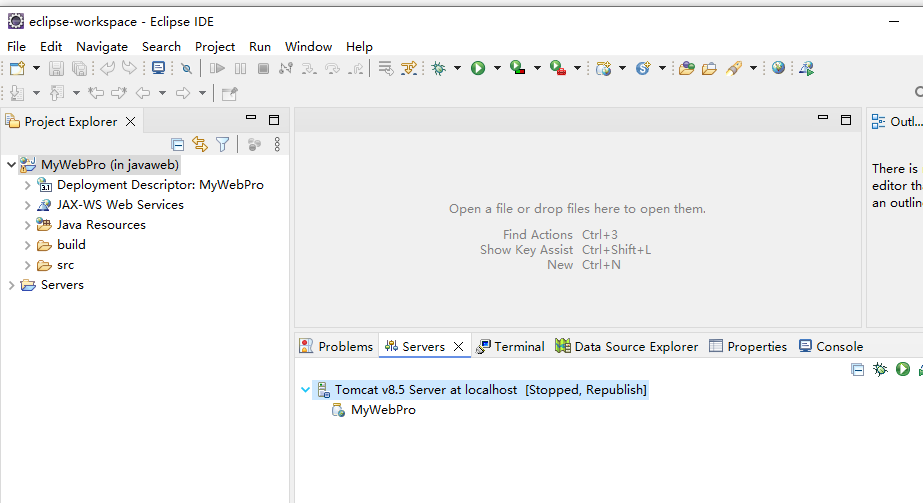Expand Deployment Descriptor: MyWebPro node
Image resolution: width=923 pixels, height=503 pixels.
click(x=27, y=185)
